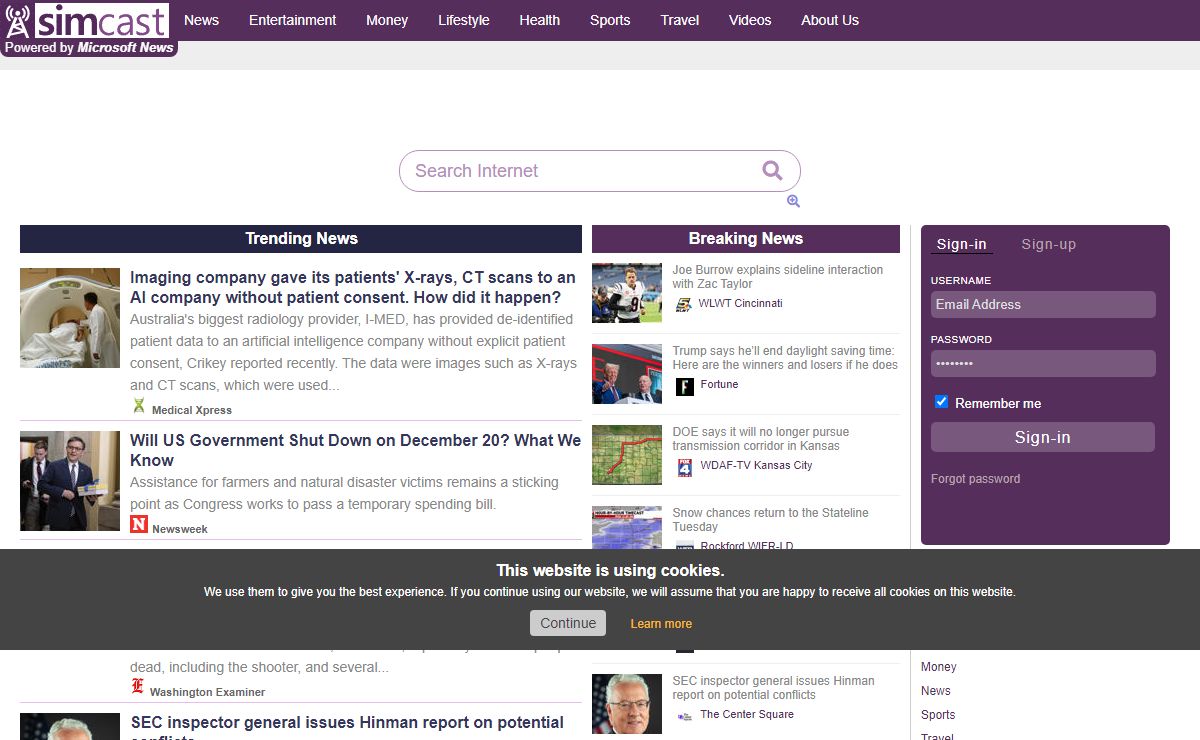Open the US Government Shut Down headline

(x=355, y=450)
